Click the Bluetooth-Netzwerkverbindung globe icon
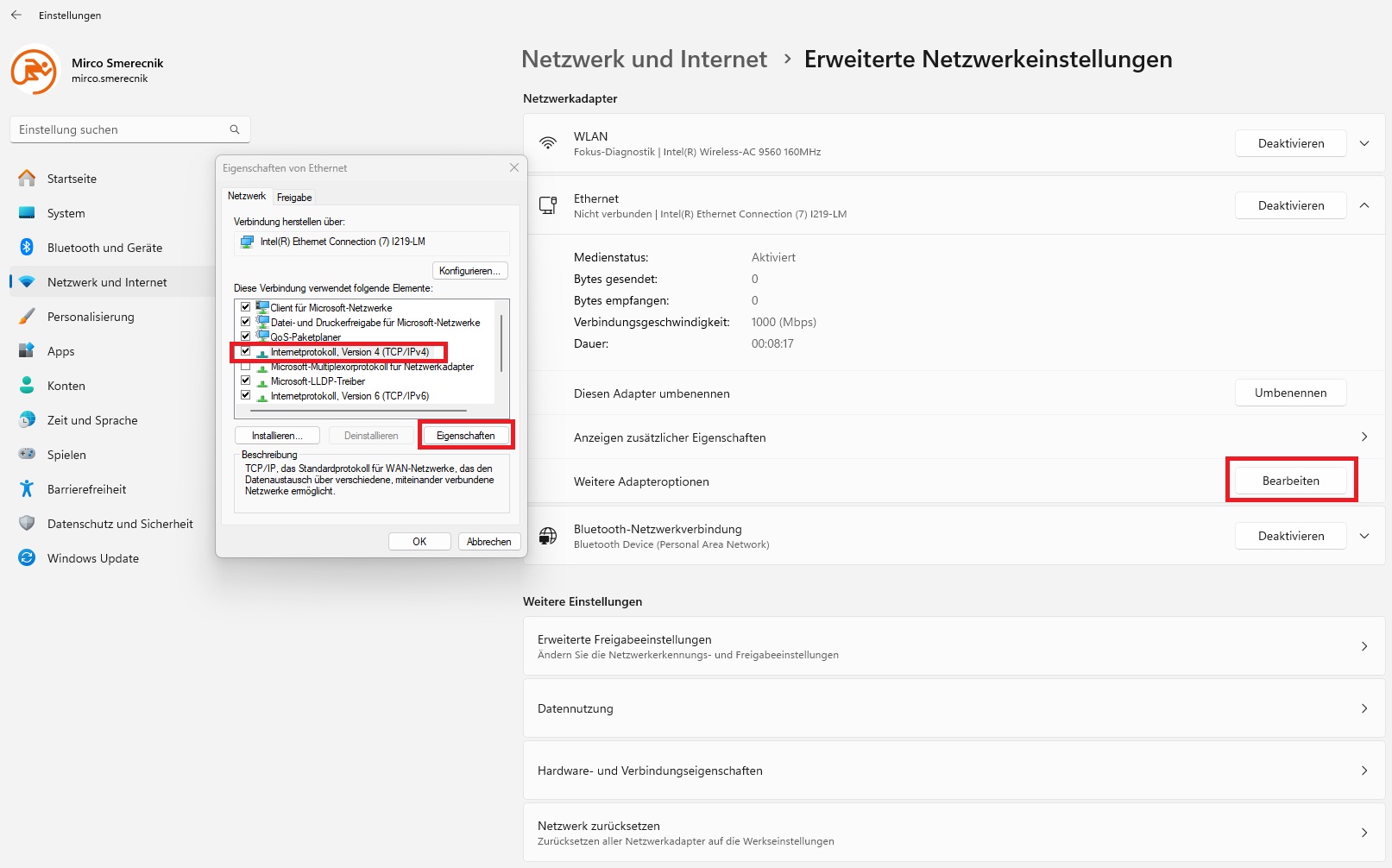 (548, 536)
